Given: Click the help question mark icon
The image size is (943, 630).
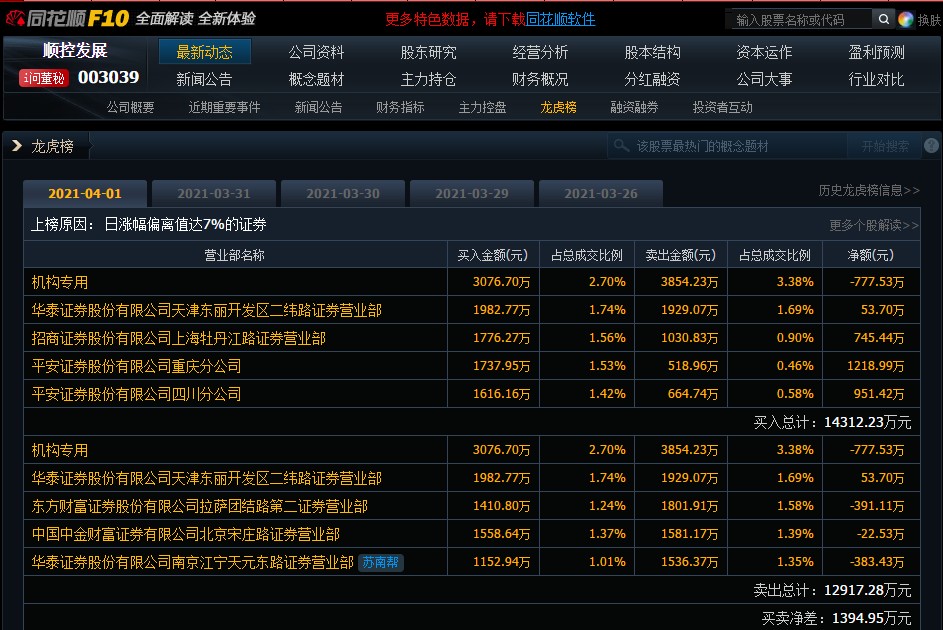Looking at the screenshot, I should click(931, 145).
